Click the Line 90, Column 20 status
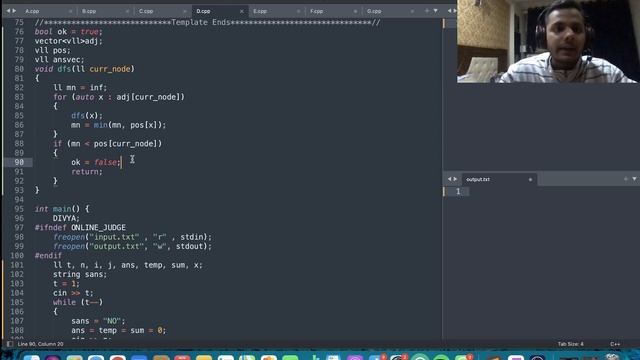The width and height of the screenshot is (640, 360). pyautogui.click(x=40, y=344)
